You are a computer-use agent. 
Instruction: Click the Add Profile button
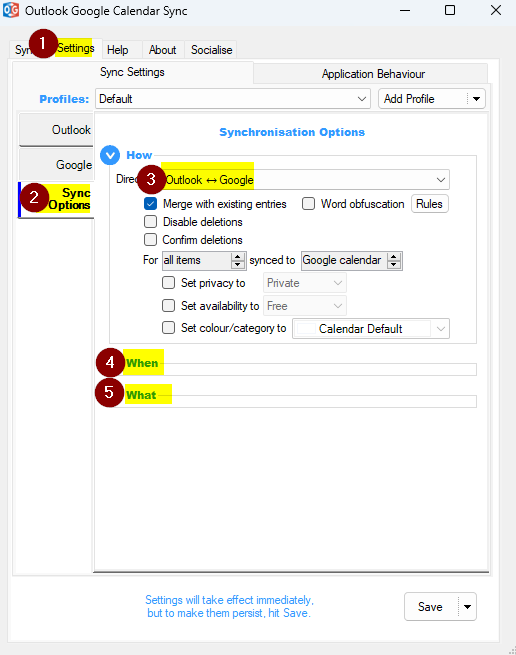(x=423, y=99)
